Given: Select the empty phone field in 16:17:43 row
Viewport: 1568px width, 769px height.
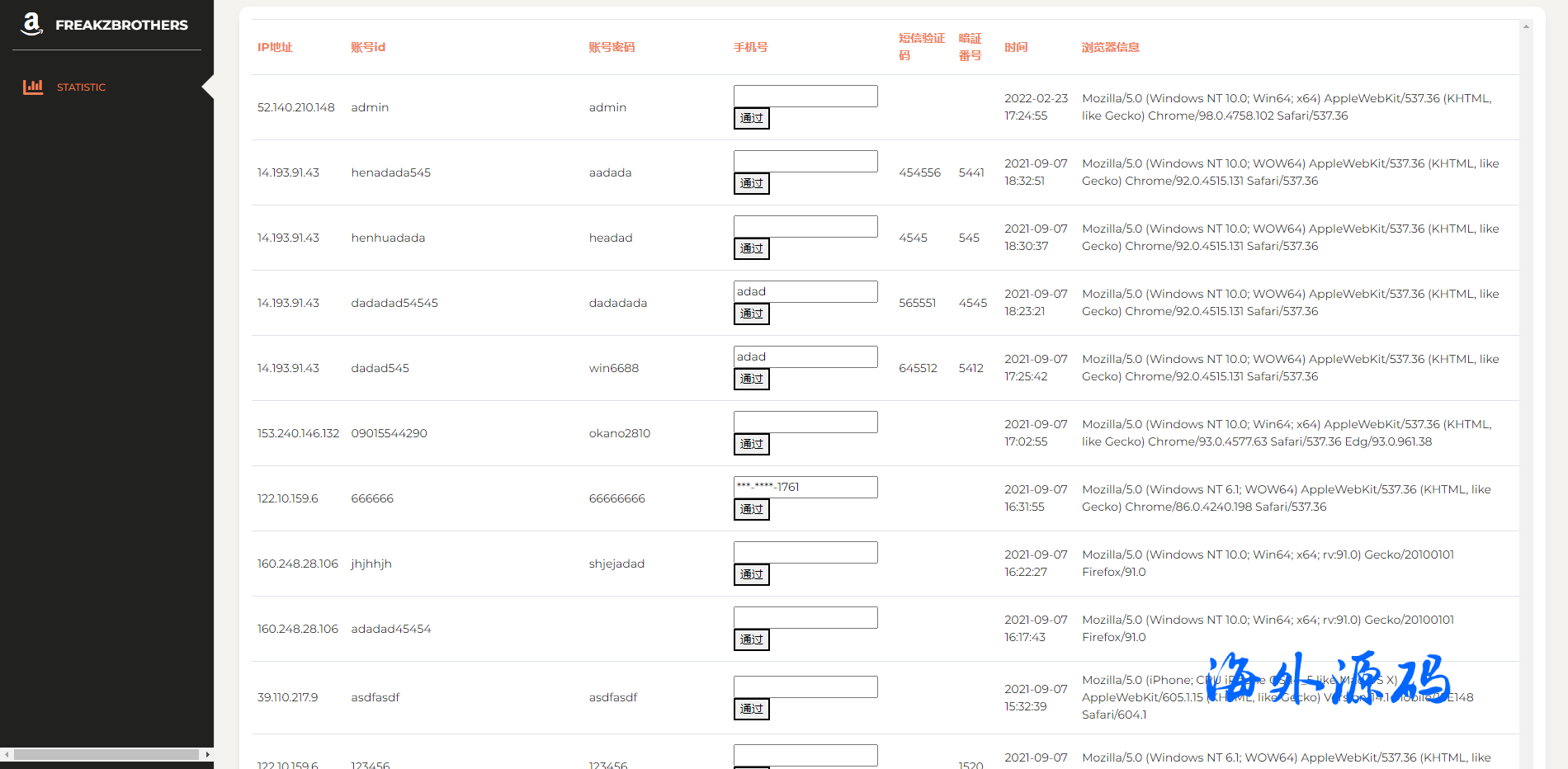Looking at the screenshot, I should 805,617.
